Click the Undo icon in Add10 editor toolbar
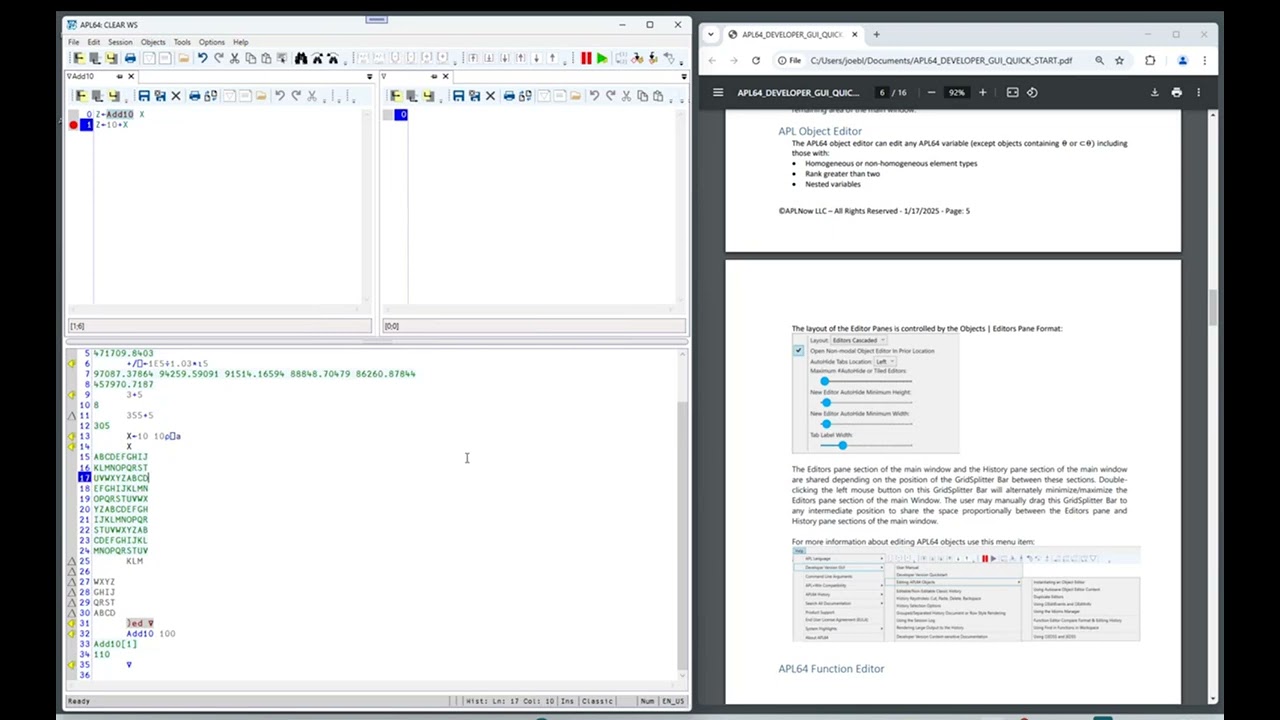The width and height of the screenshot is (1280, 720). point(280,96)
